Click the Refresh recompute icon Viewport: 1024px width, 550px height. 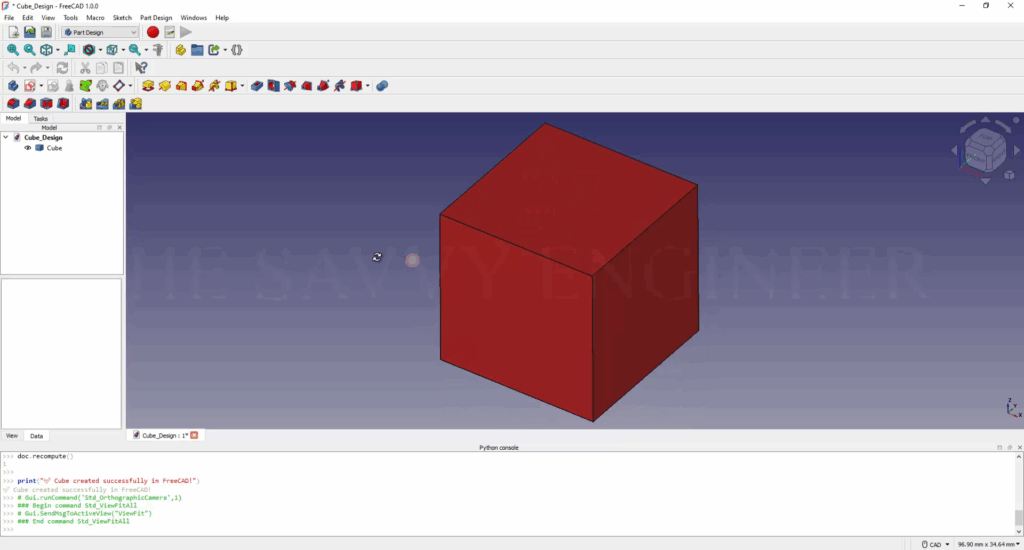[x=62, y=68]
